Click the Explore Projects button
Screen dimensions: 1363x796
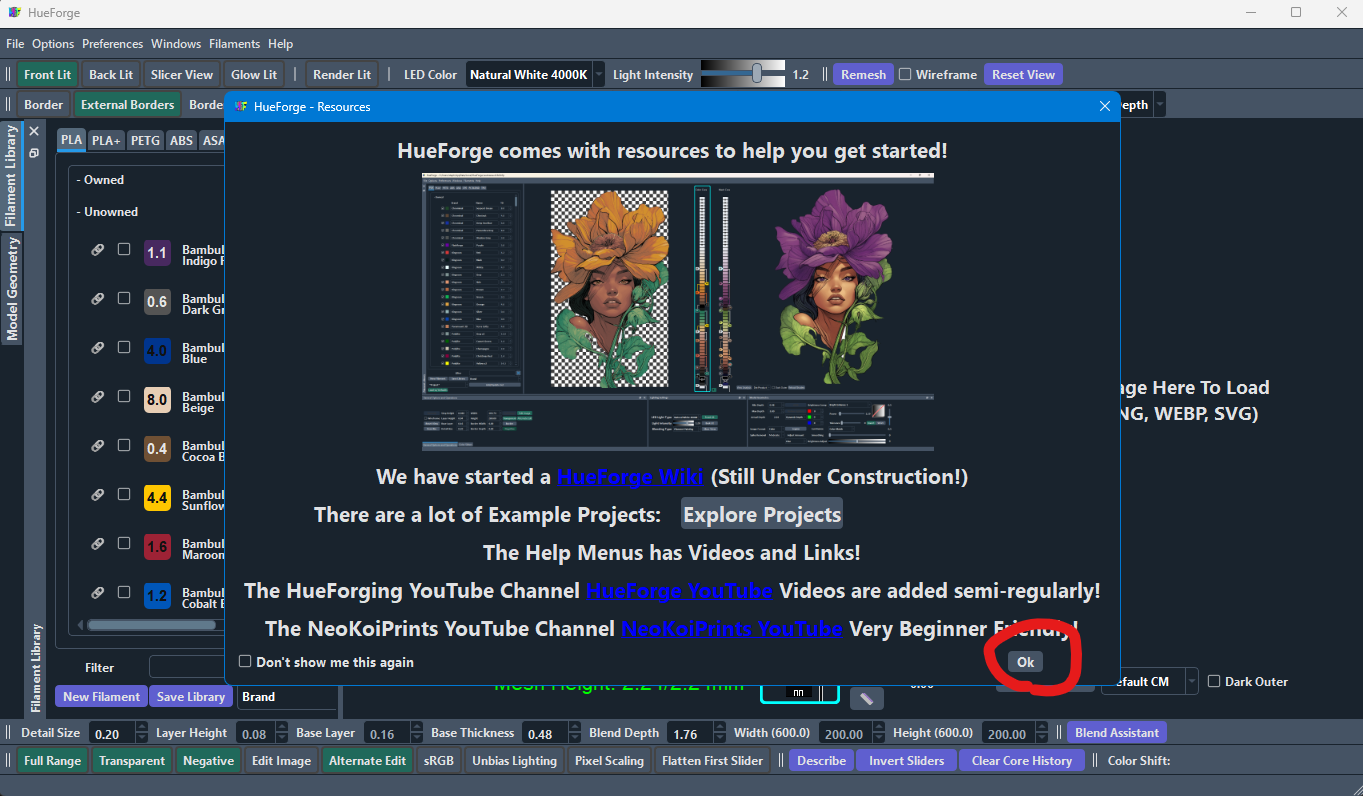click(762, 515)
